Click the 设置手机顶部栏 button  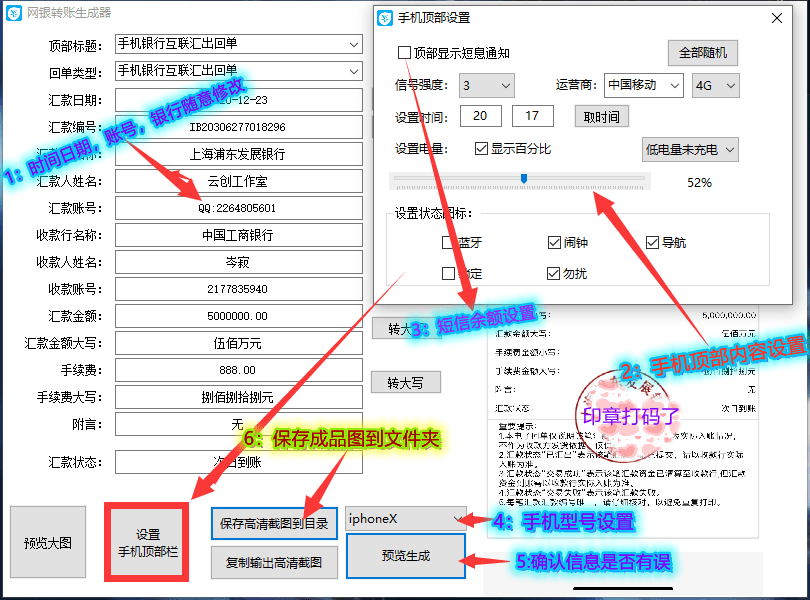(x=148, y=543)
